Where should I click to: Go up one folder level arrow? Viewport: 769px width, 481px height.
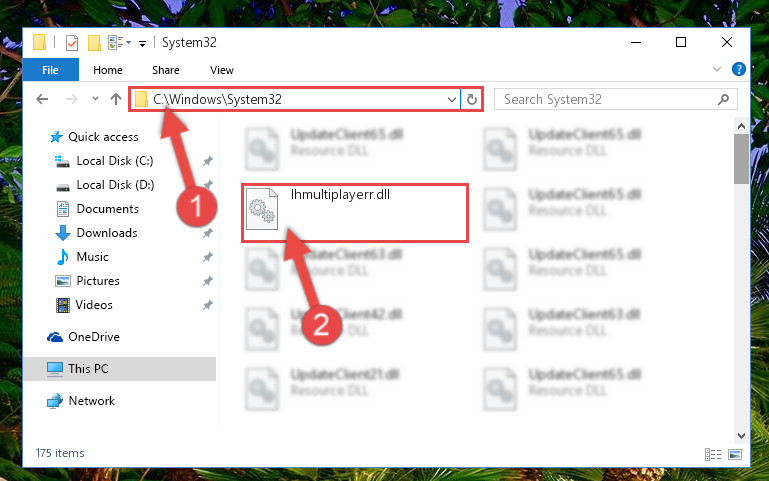tap(116, 100)
